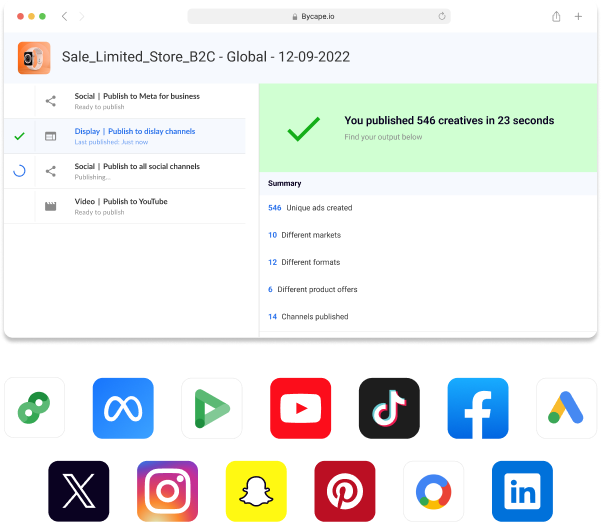Image resolution: width=601 pixels, height=522 pixels.
Task: Click the campaign title Sale_Limited_Store_B2C
Action: pos(206,57)
